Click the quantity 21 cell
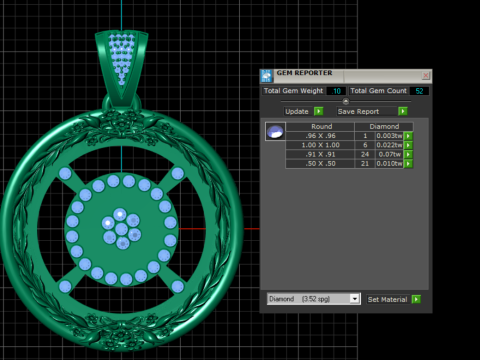The image size is (480, 360). (x=365, y=164)
